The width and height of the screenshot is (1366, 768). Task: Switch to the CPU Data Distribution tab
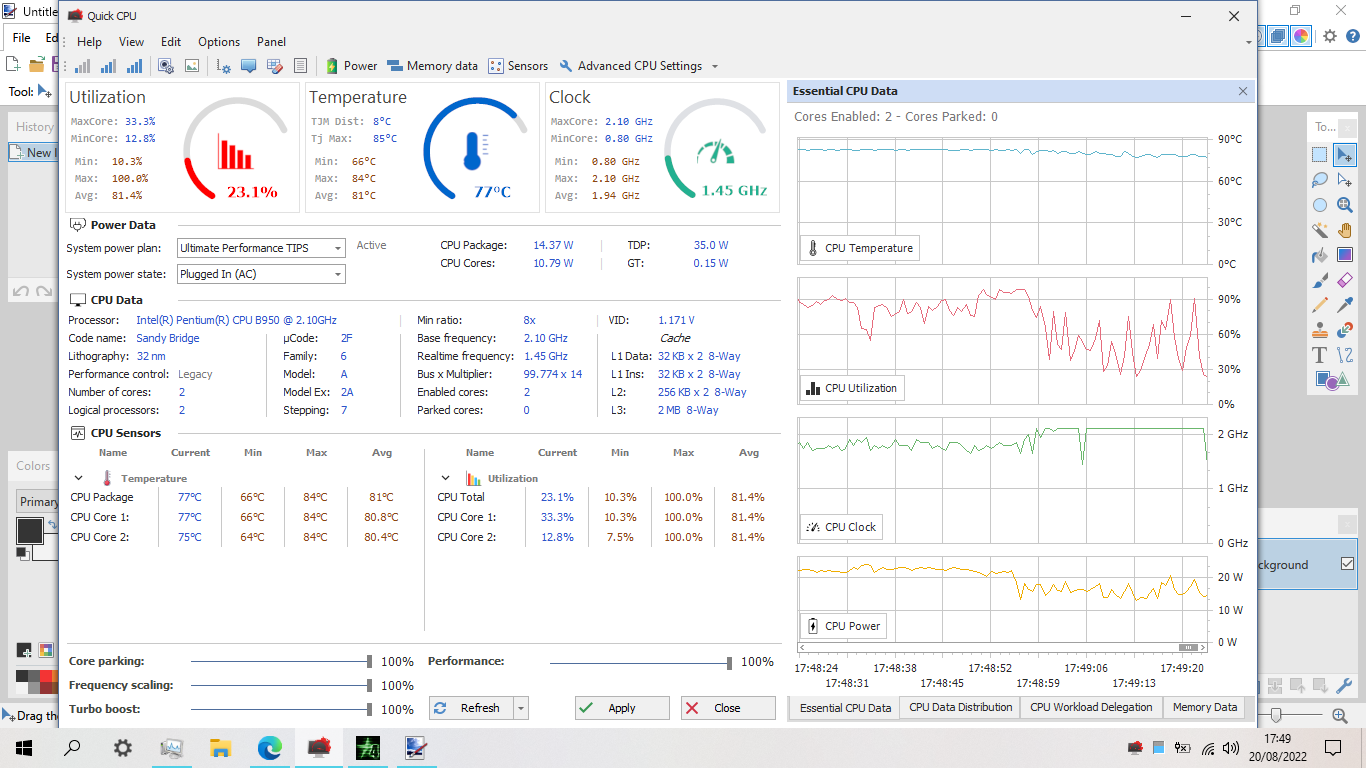point(960,707)
